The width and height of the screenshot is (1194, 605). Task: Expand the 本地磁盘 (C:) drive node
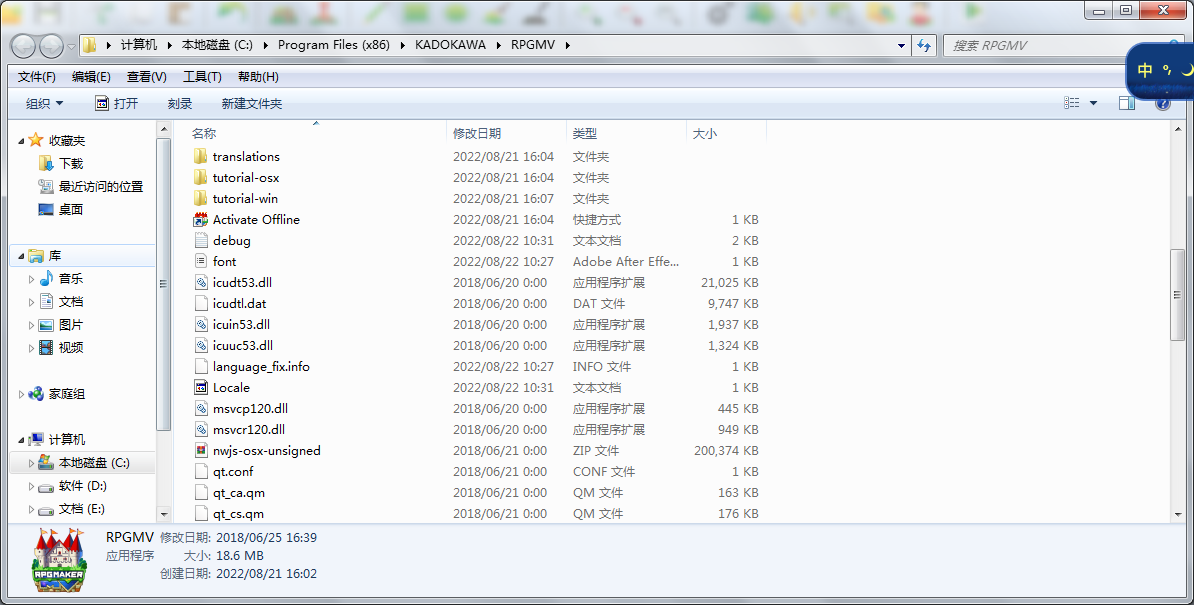(x=31, y=463)
